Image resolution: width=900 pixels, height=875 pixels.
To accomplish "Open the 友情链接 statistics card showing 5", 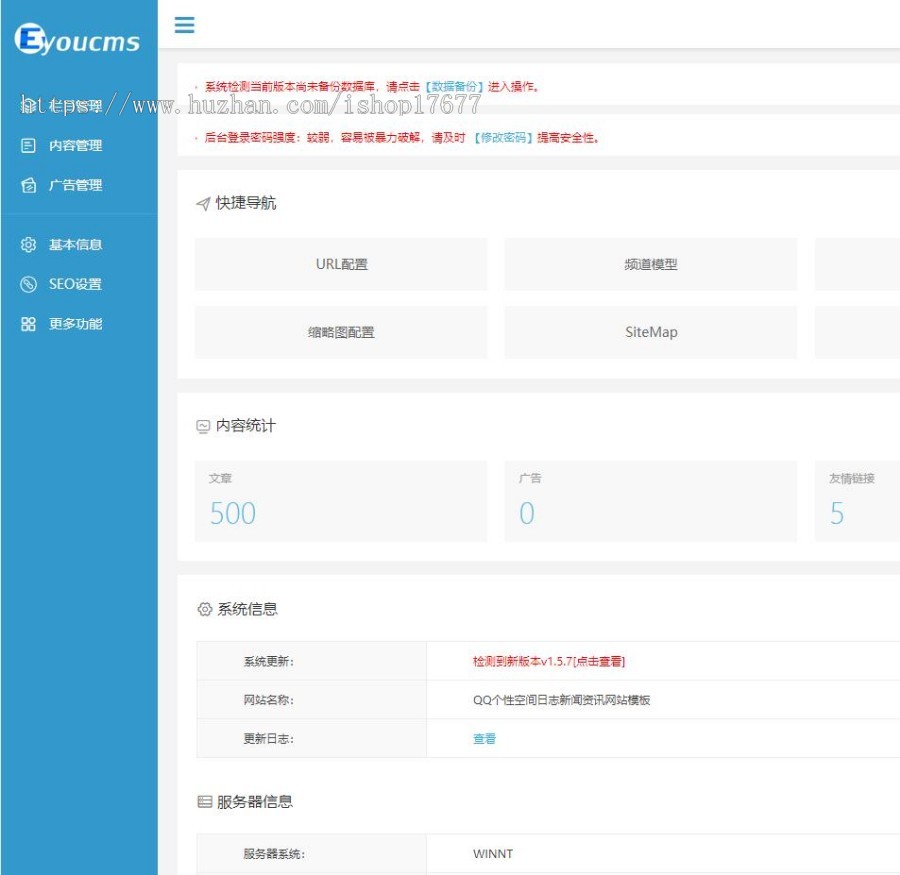I will 858,501.
